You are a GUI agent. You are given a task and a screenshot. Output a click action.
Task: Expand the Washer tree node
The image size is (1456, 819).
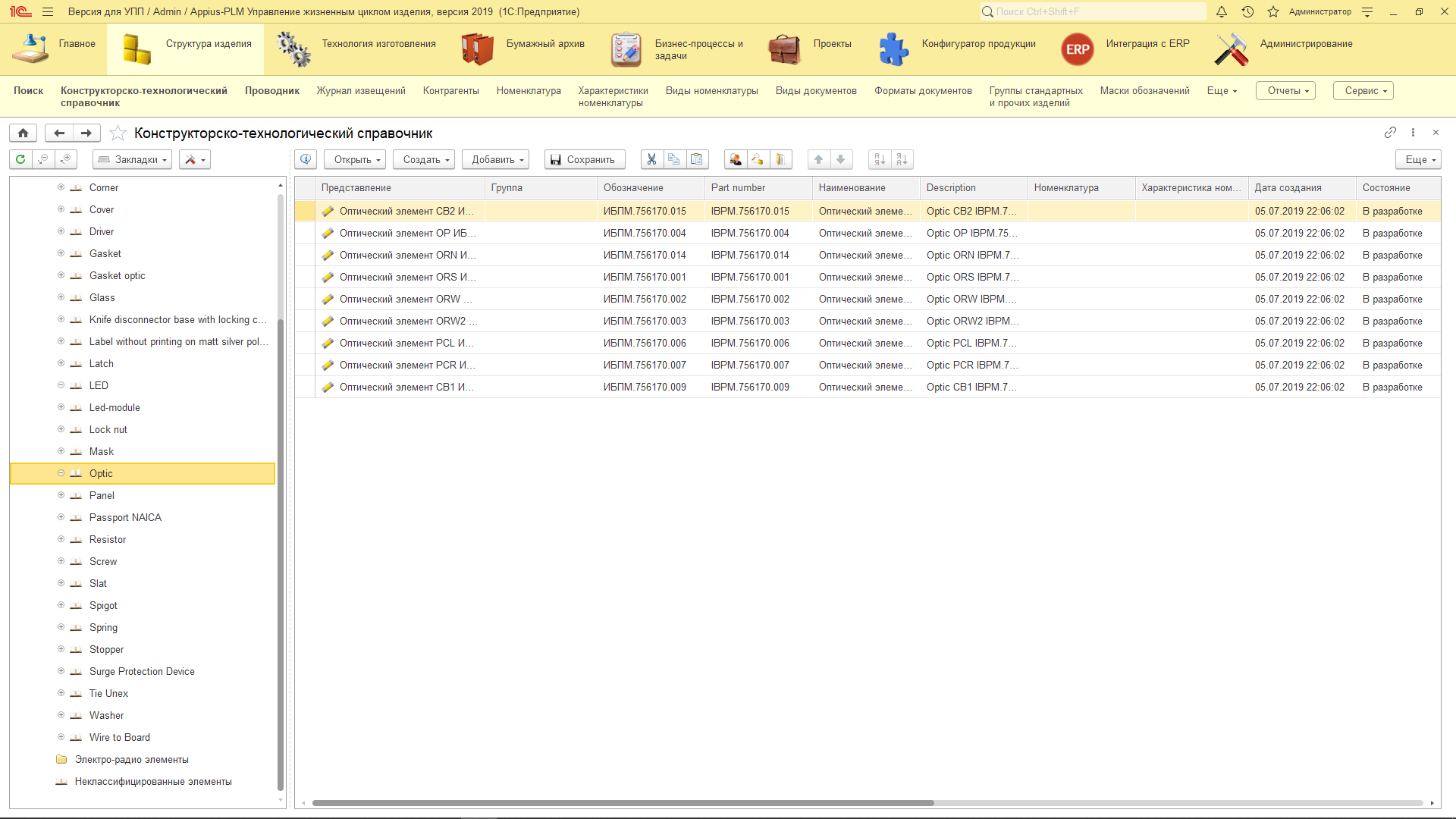61,715
